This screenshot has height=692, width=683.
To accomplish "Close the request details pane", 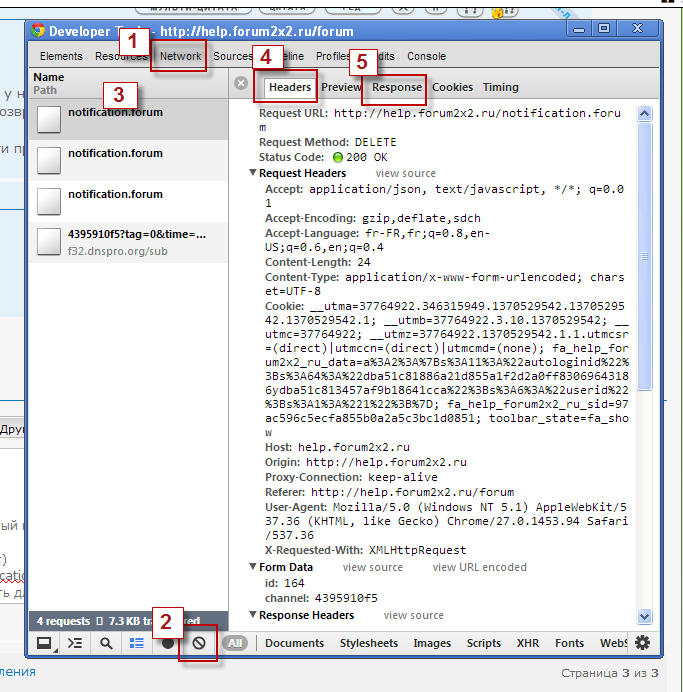I will click(241, 83).
